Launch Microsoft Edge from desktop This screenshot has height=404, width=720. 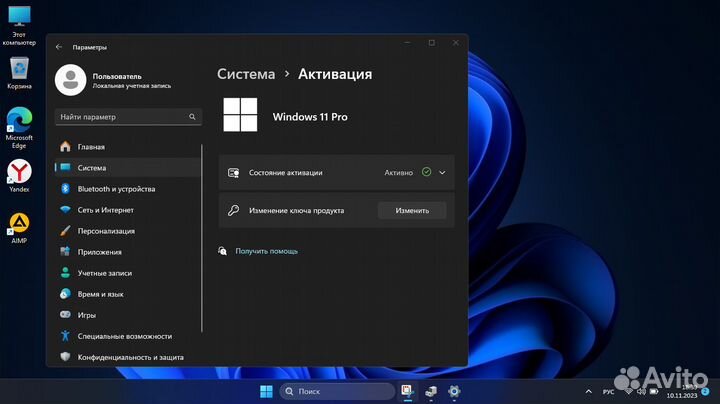pyautogui.click(x=19, y=128)
